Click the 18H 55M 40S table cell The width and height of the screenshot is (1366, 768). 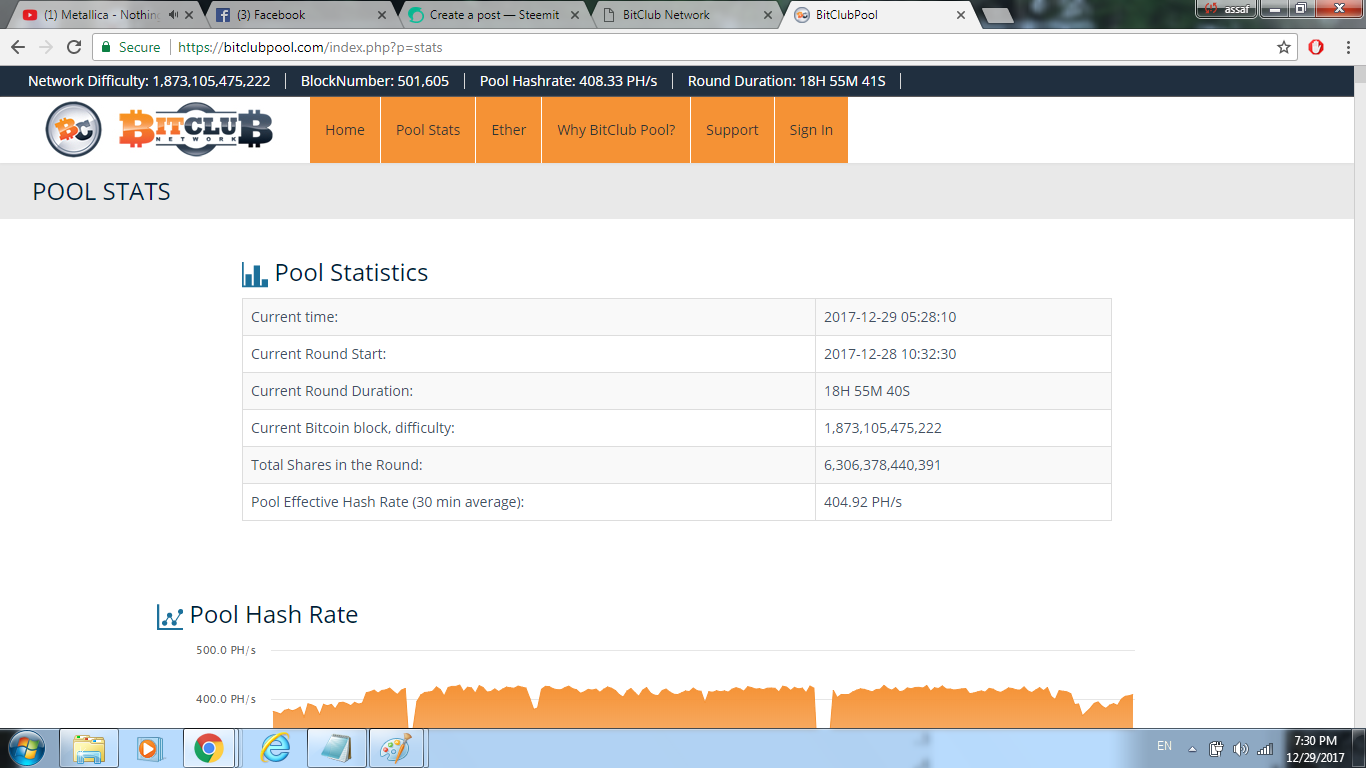963,391
